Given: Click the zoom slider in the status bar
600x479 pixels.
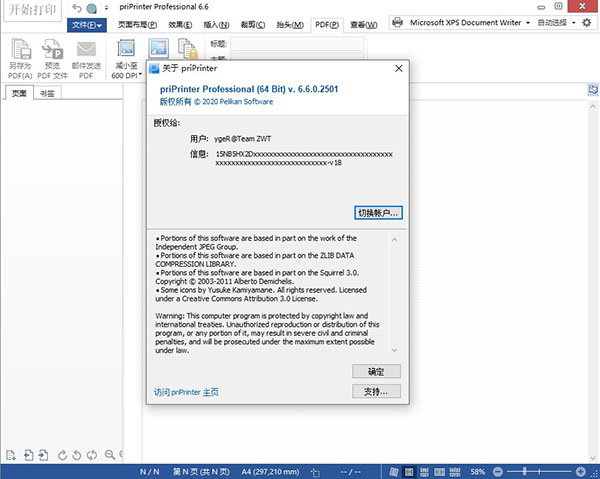Looking at the screenshot, I should pyautogui.click(x=540, y=472).
